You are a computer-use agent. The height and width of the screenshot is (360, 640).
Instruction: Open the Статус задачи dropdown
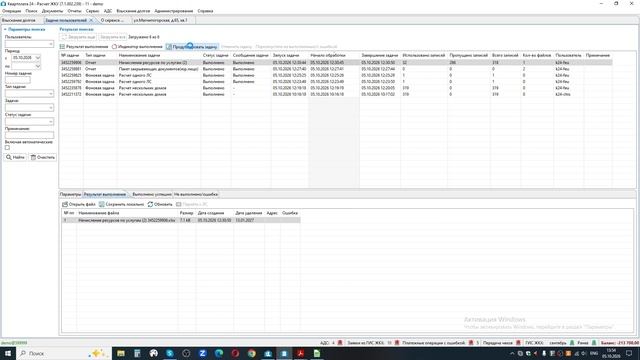(x=51, y=121)
